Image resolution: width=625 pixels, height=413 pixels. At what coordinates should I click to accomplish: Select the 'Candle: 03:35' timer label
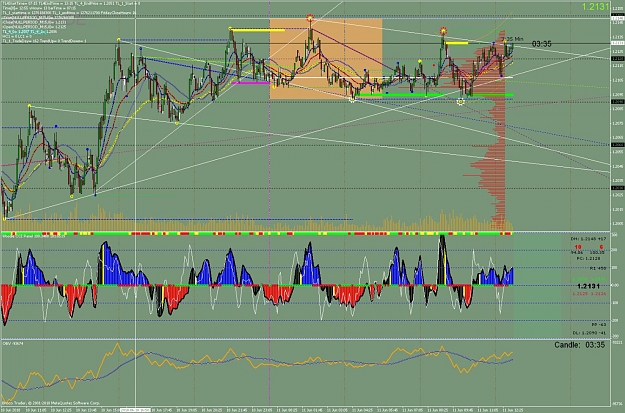click(579, 345)
